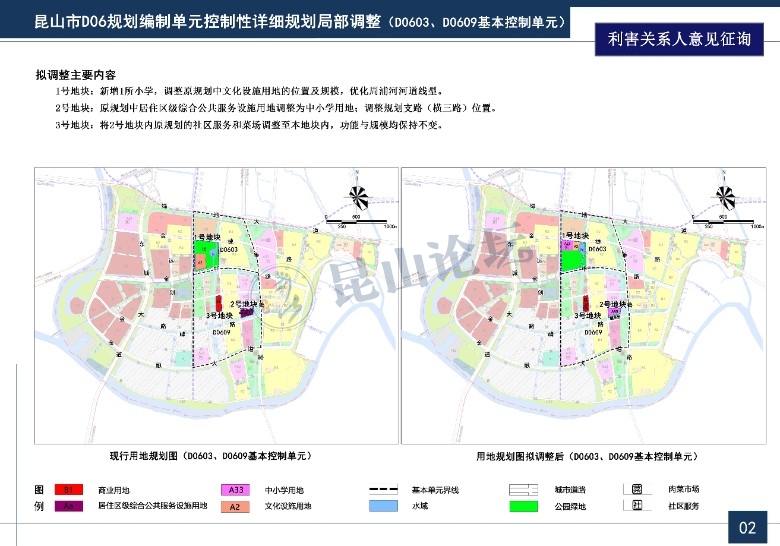
Task: Click the pink A33 中小学用地 legend swatch
Action: coord(235,490)
